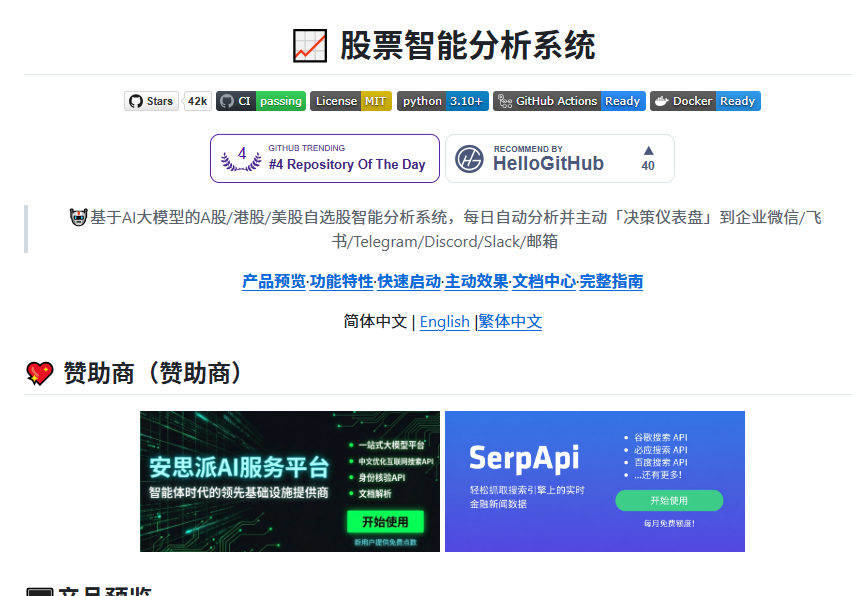Click the 谷歌搜索 API bullet text
Image resolution: width=852 pixels, height=596 pixels.
pos(661,437)
